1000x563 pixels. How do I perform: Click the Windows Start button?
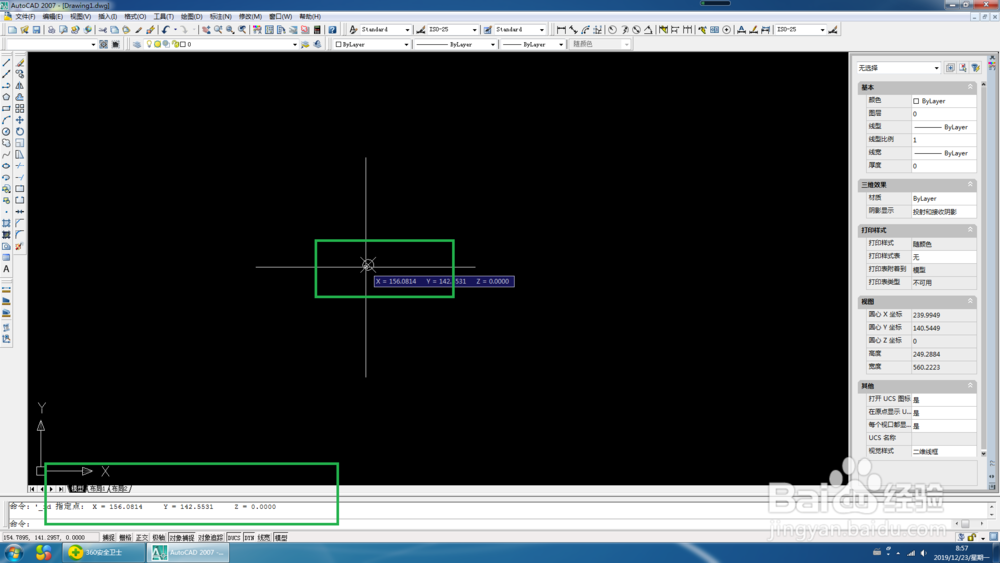(x=13, y=552)
